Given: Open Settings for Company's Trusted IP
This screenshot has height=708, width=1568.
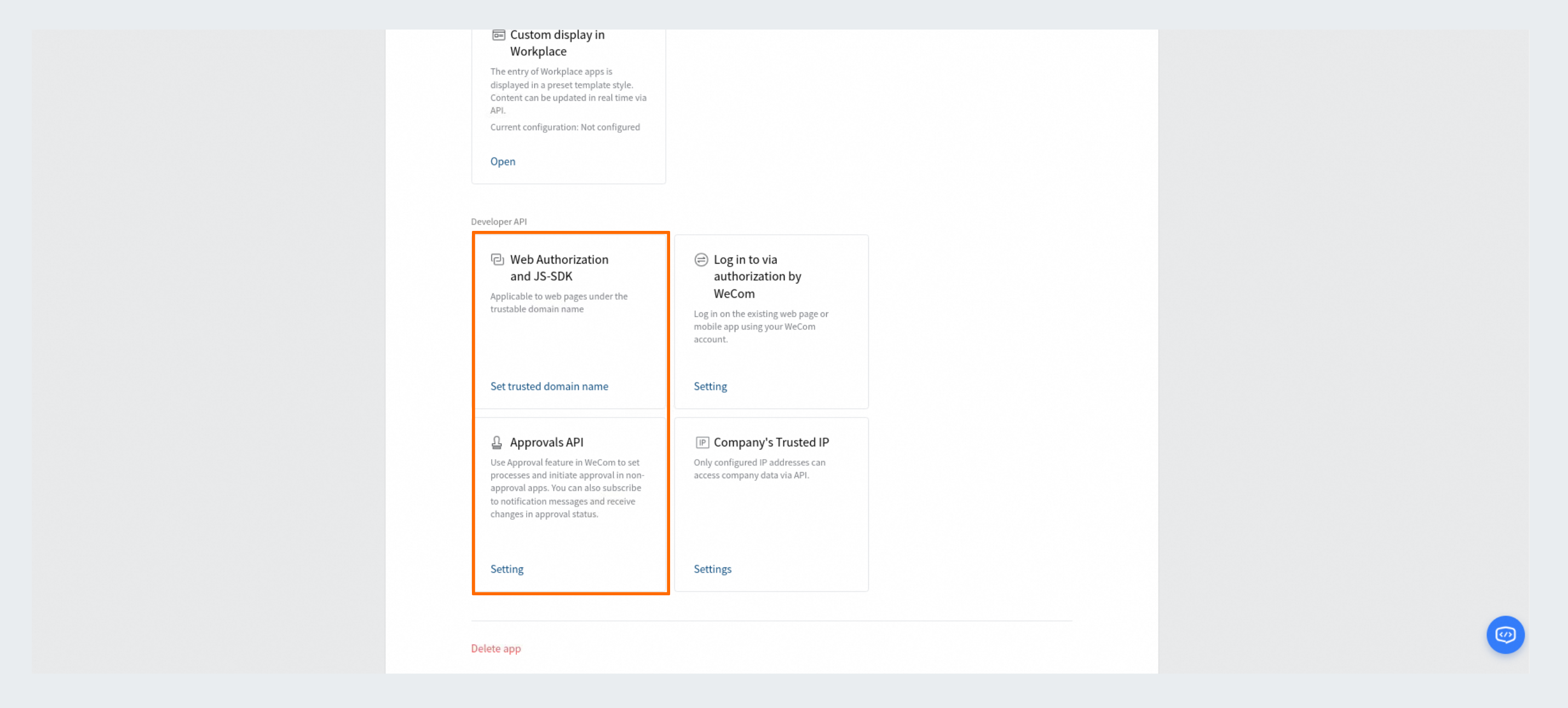Looking at the screenshot, I should click(712, 568).
